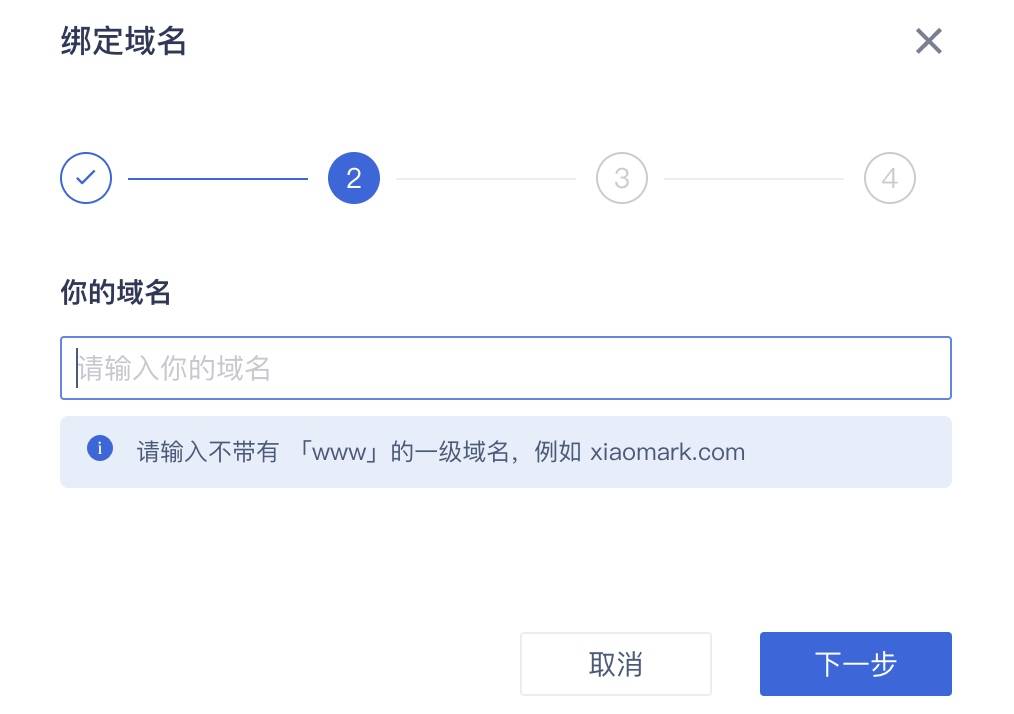Click the 下一步 button
This screenshot has width=1014, height=714.
coord(855,663)
